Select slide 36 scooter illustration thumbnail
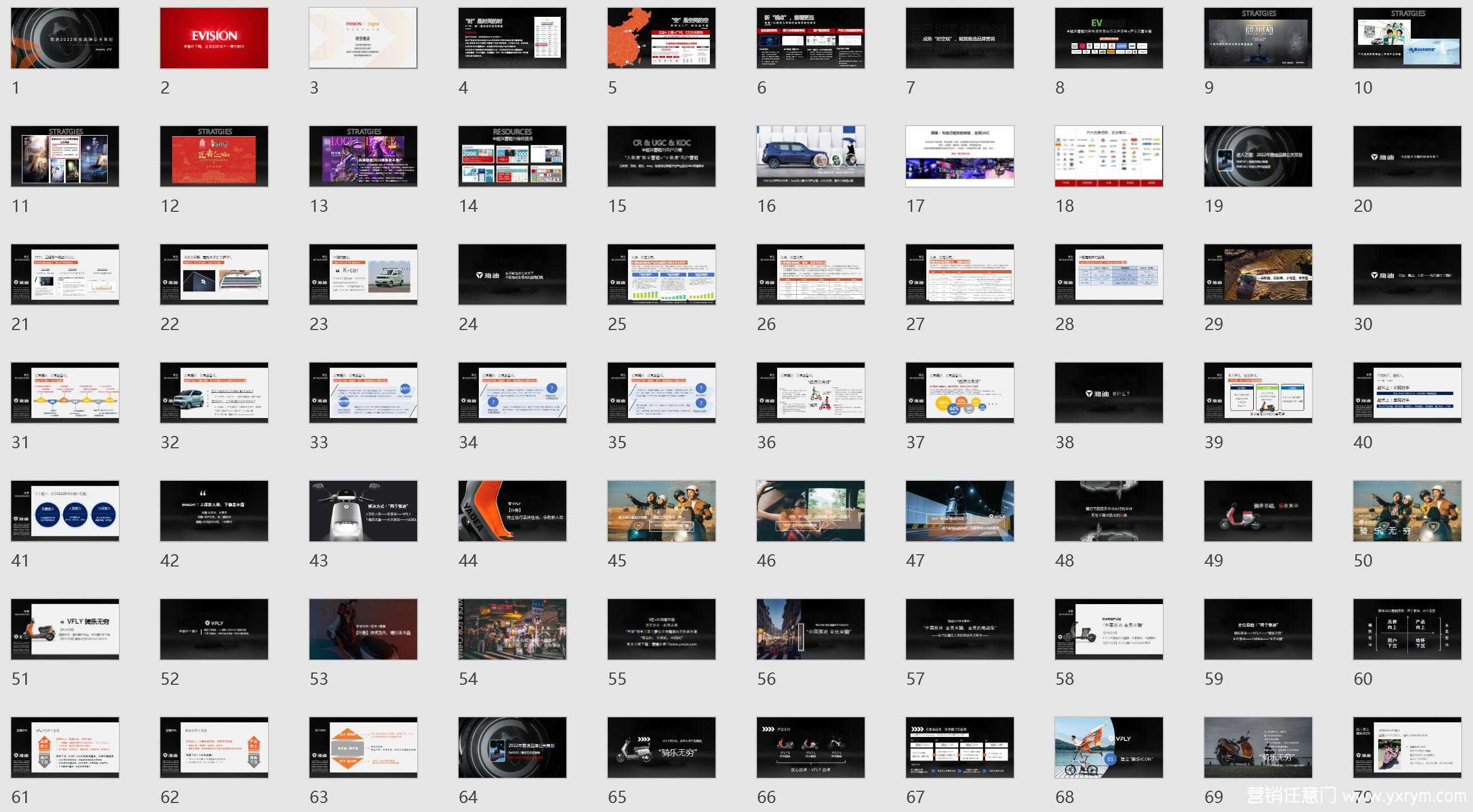The width and height of the screenshot is (1473, 812). point(811,393)
